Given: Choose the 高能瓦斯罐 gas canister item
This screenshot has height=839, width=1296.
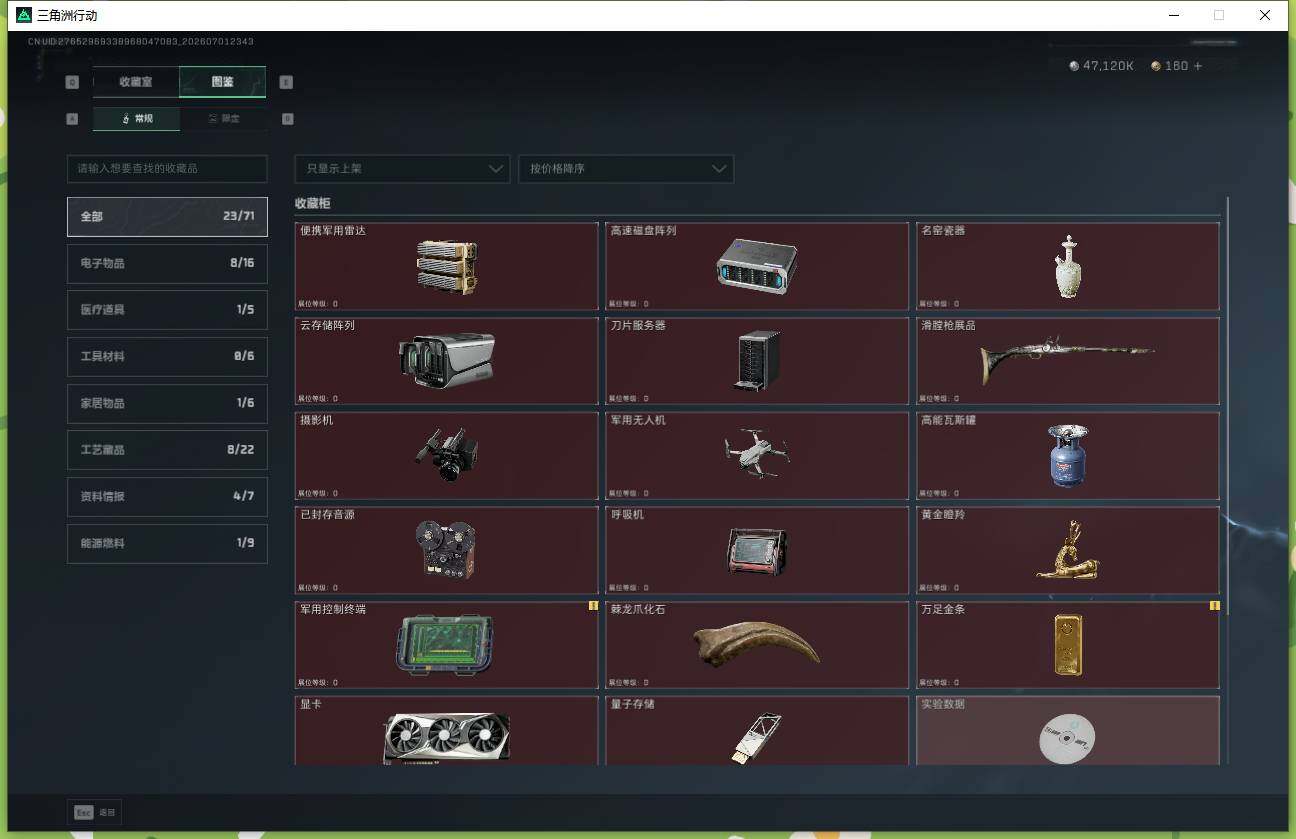Looking at the screenshot, I should [1068, 456].
